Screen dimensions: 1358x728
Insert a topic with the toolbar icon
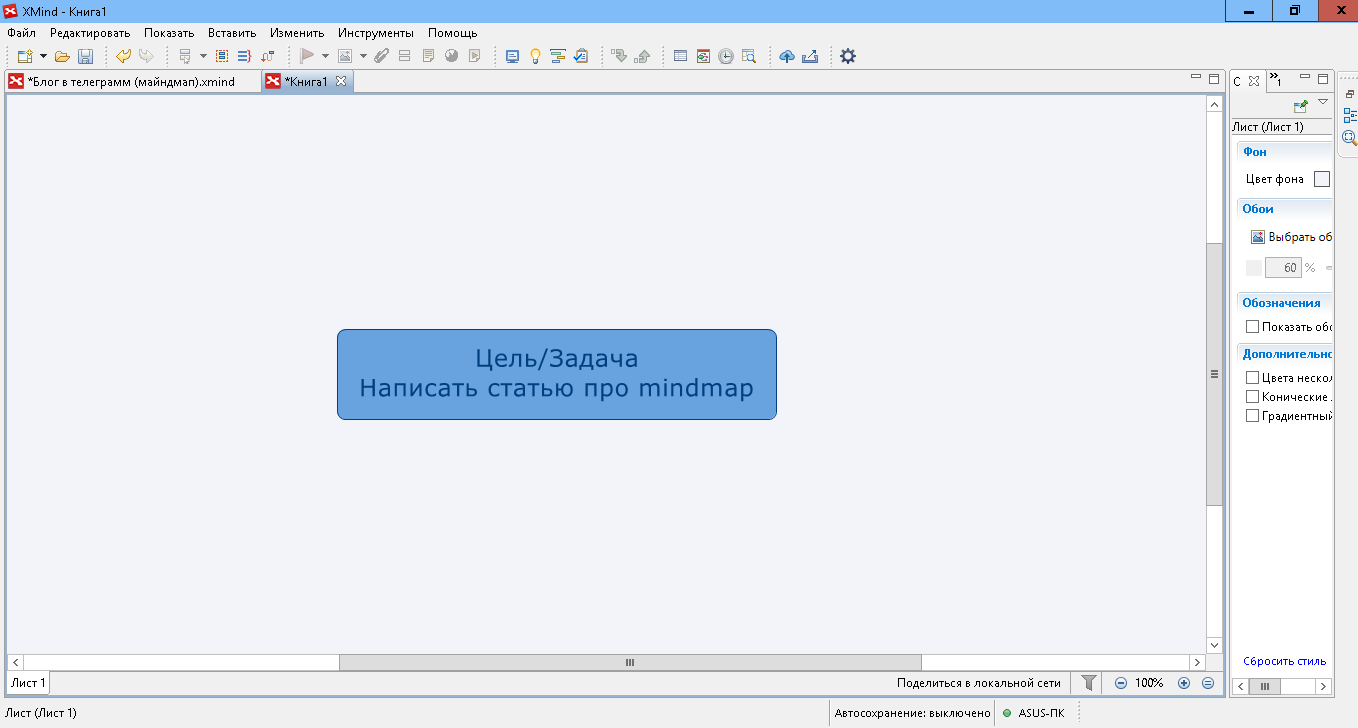185,56
